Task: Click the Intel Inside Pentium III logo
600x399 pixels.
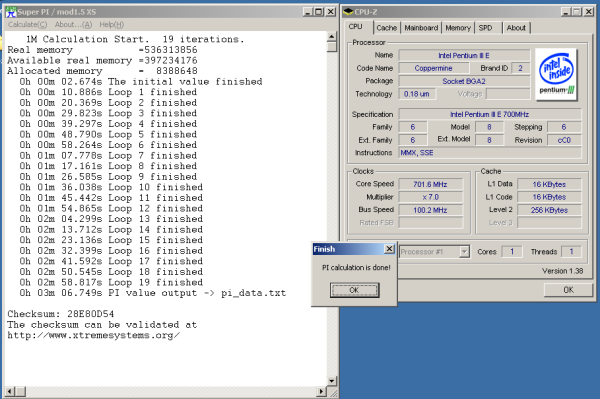Action: click(556, 74)
